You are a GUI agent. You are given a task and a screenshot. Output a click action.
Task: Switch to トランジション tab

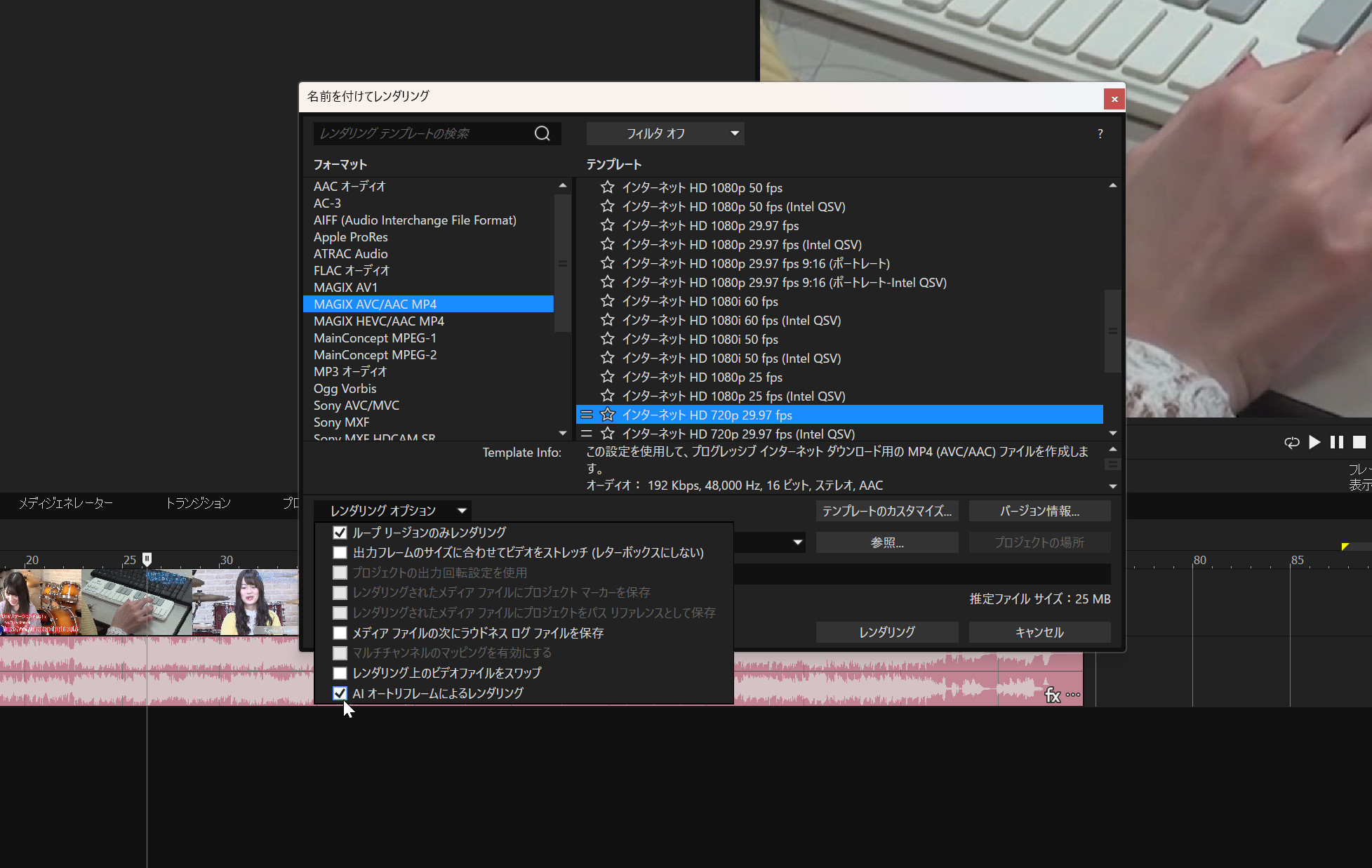click(198, 503)
